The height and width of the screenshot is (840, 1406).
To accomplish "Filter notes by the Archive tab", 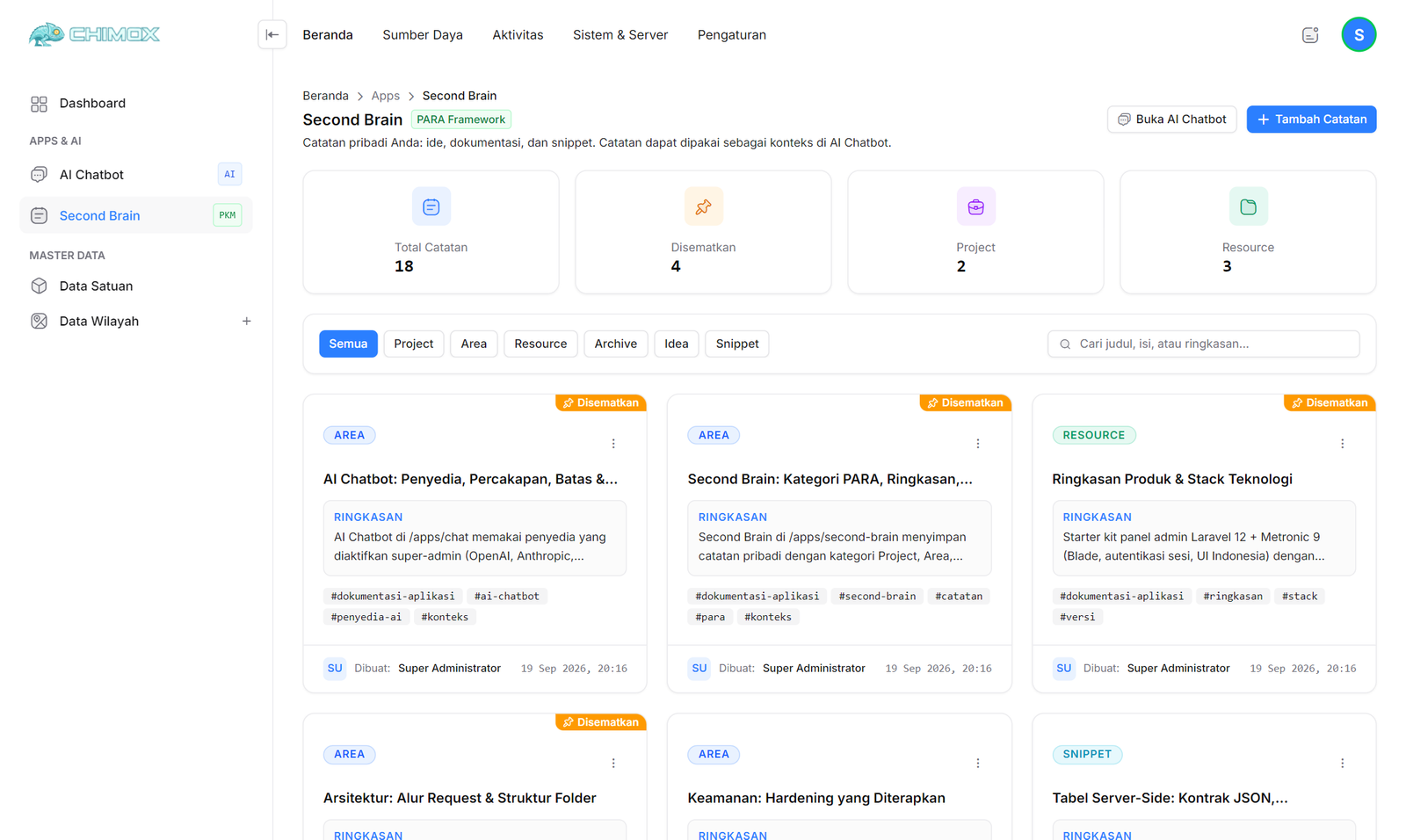I will click(615, 344).
